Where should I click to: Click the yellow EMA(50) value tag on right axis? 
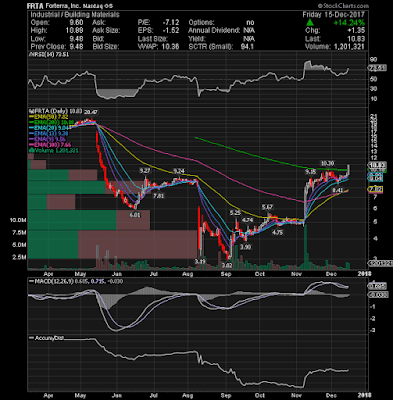click(x=375, y=189)
